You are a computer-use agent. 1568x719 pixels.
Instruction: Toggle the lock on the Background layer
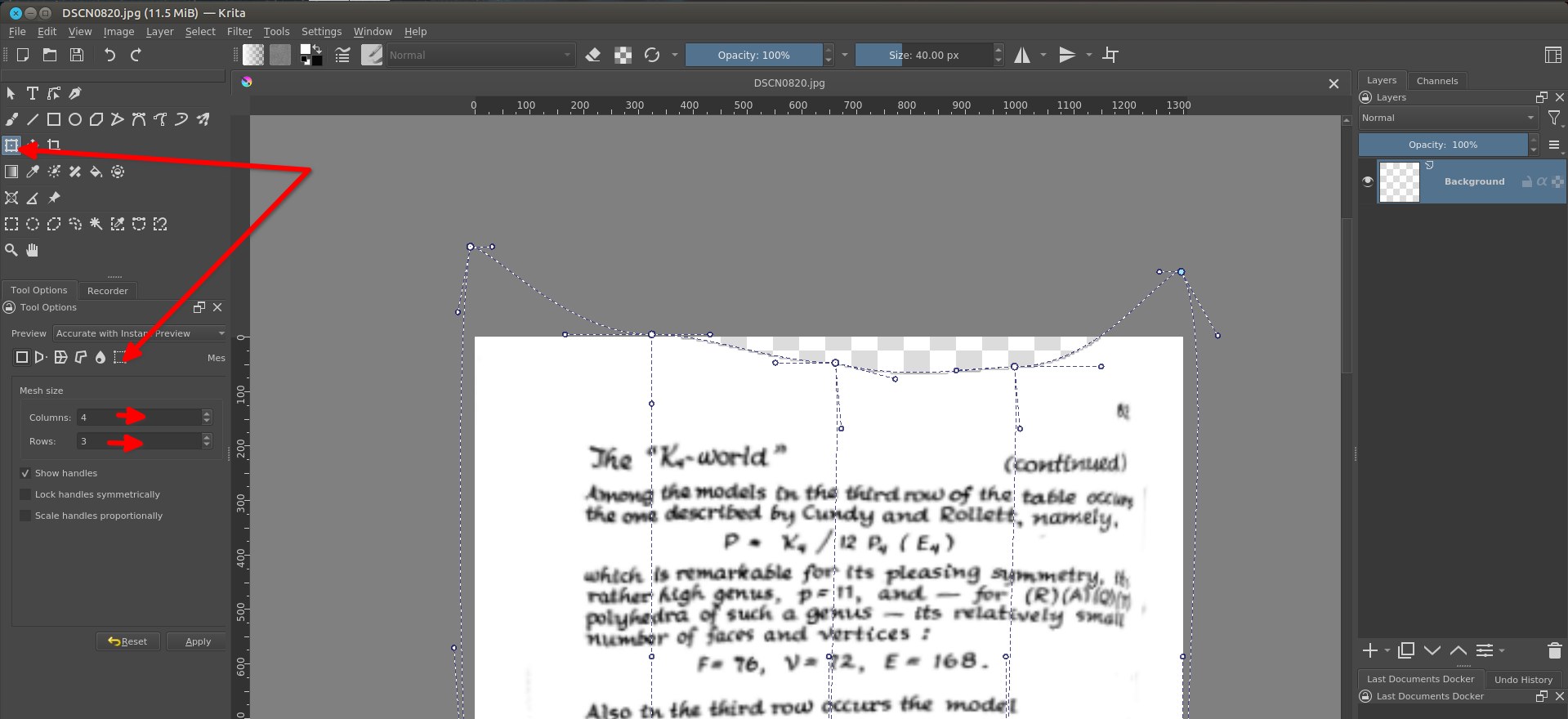coord(1526,181)
